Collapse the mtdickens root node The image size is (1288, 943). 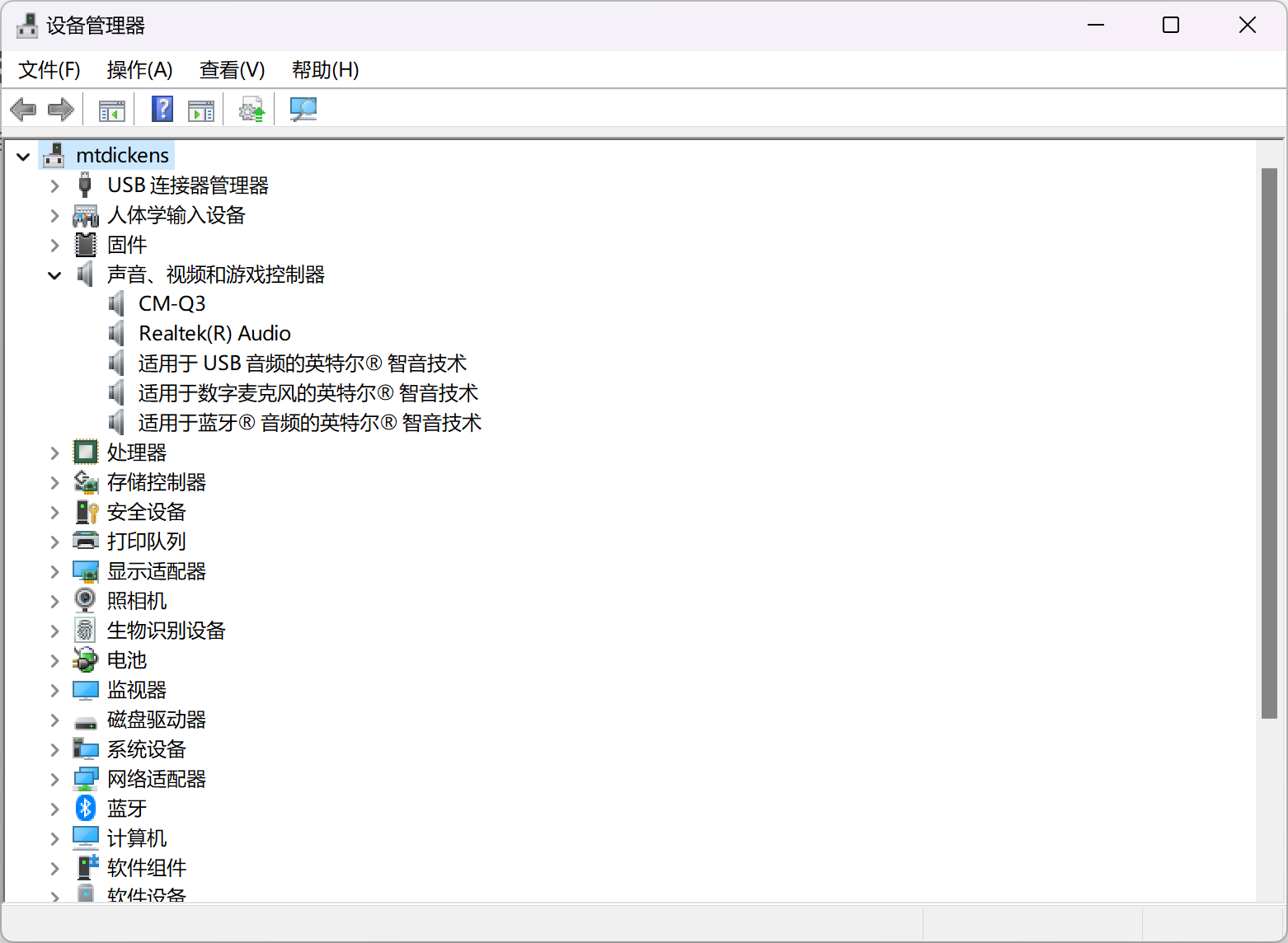(23, 157)
